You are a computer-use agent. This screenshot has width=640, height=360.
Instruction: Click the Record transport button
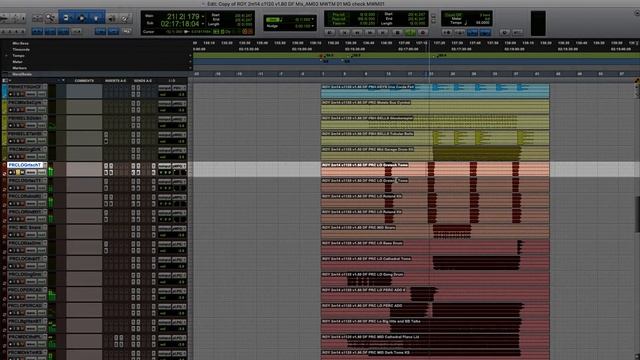point(423,32)
